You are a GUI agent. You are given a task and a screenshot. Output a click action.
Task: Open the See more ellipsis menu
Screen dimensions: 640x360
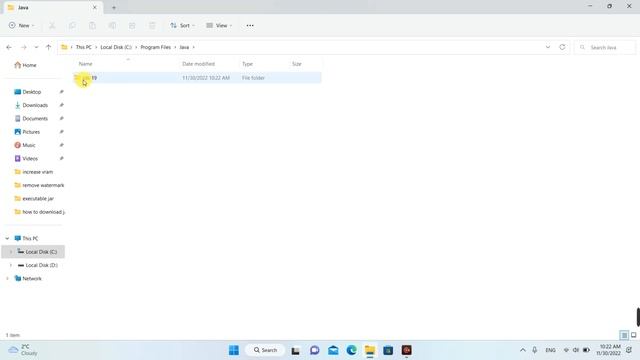pyautogui.click(x=250, y=25)
